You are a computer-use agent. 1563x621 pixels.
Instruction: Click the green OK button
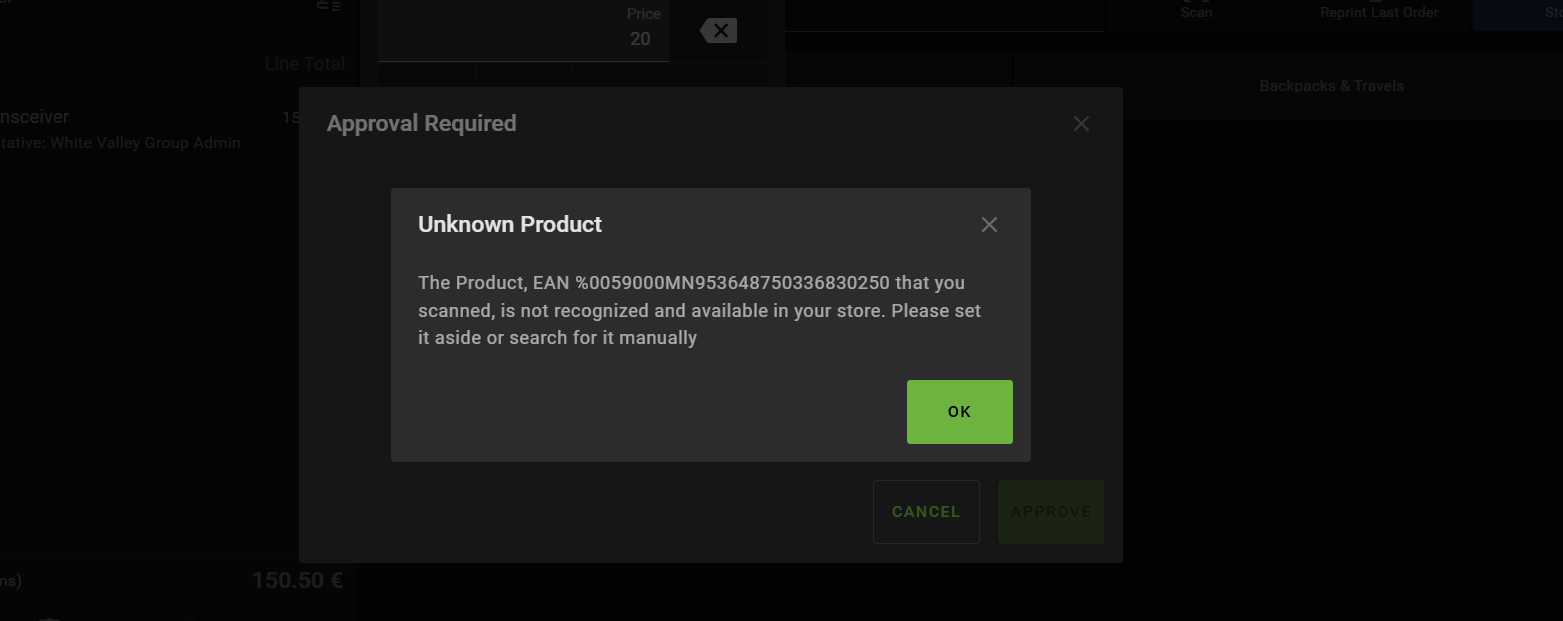[x=959, y=411]
